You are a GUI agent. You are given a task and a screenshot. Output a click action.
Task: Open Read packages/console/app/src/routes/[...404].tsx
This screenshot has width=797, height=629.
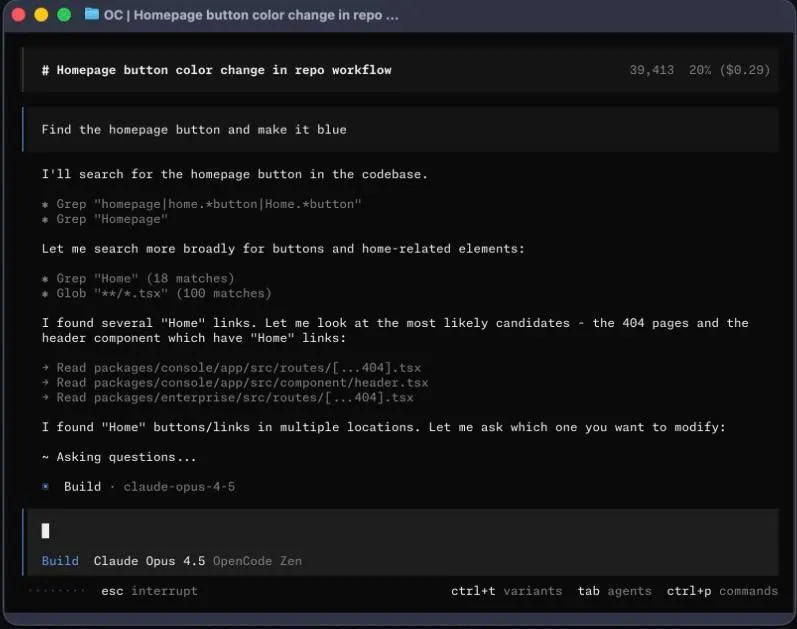(x=231, y=368)
